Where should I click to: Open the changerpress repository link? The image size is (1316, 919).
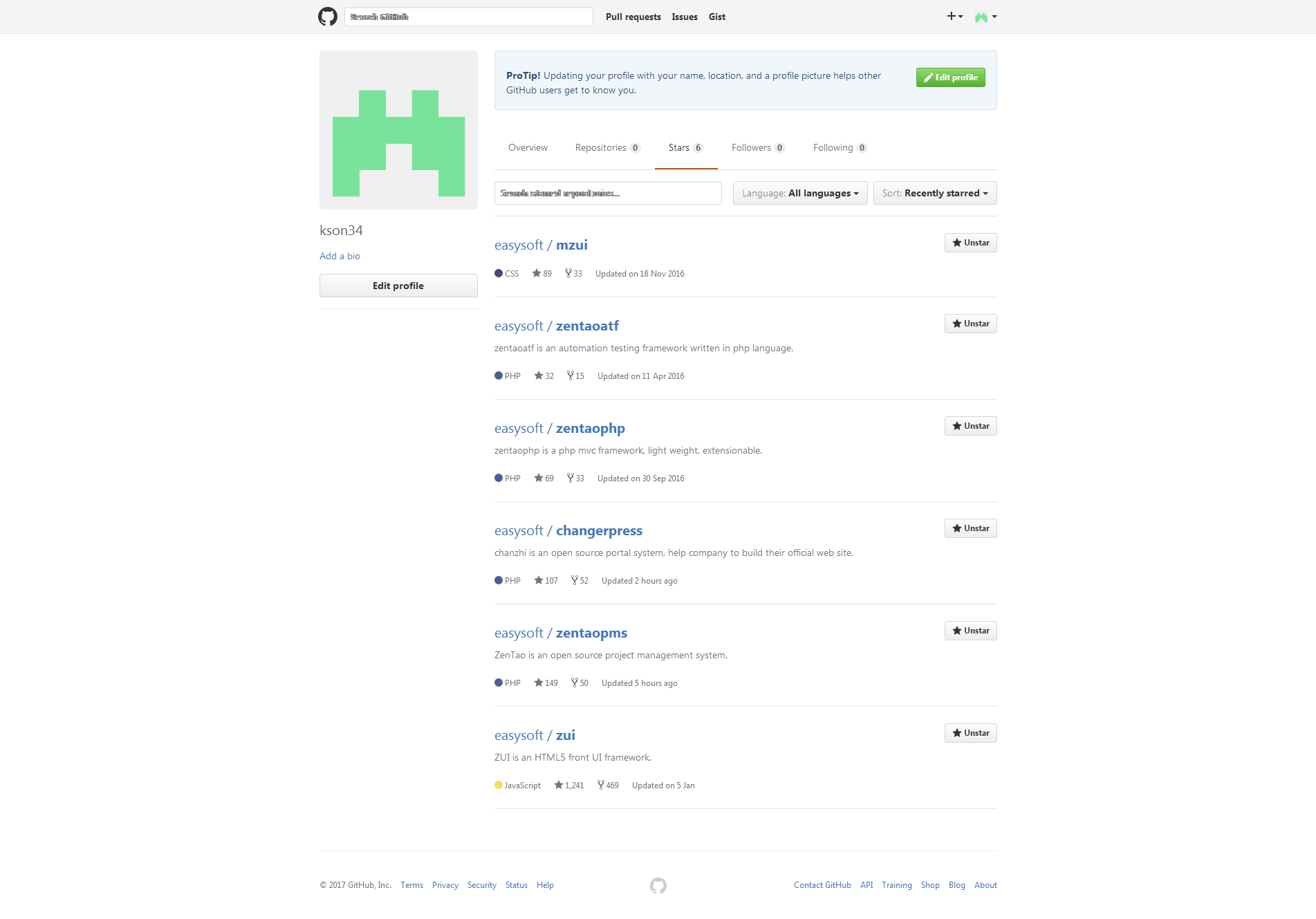coord(599,530)
